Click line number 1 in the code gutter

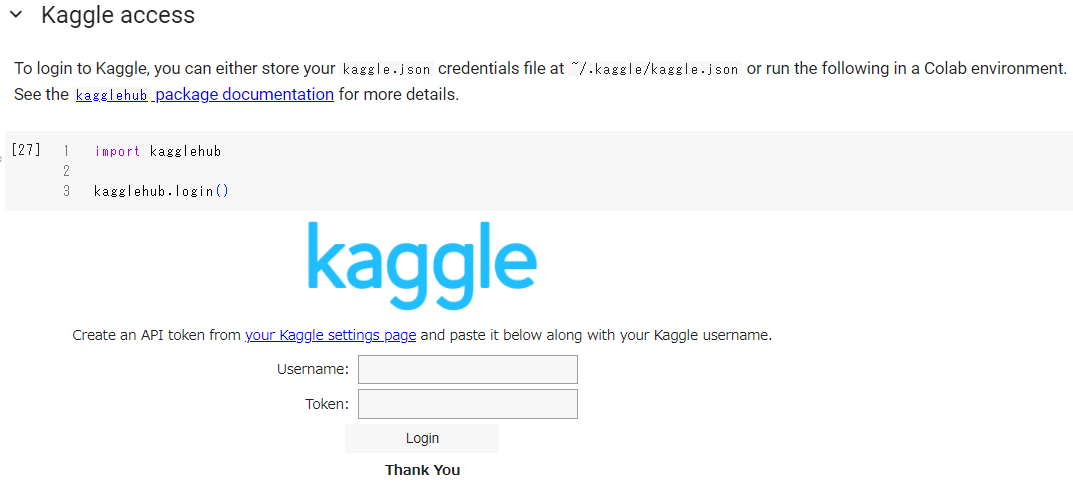point(66,151)
